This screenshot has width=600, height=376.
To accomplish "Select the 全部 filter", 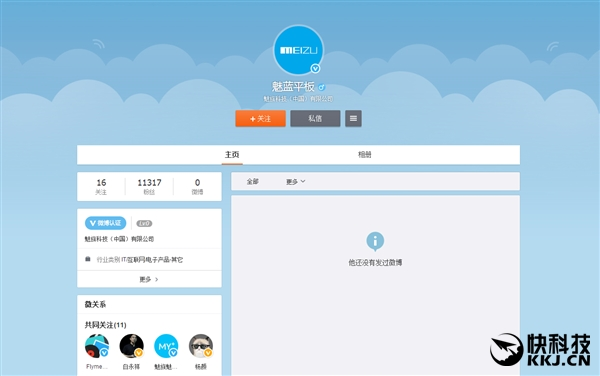I will tap(253, 182).
